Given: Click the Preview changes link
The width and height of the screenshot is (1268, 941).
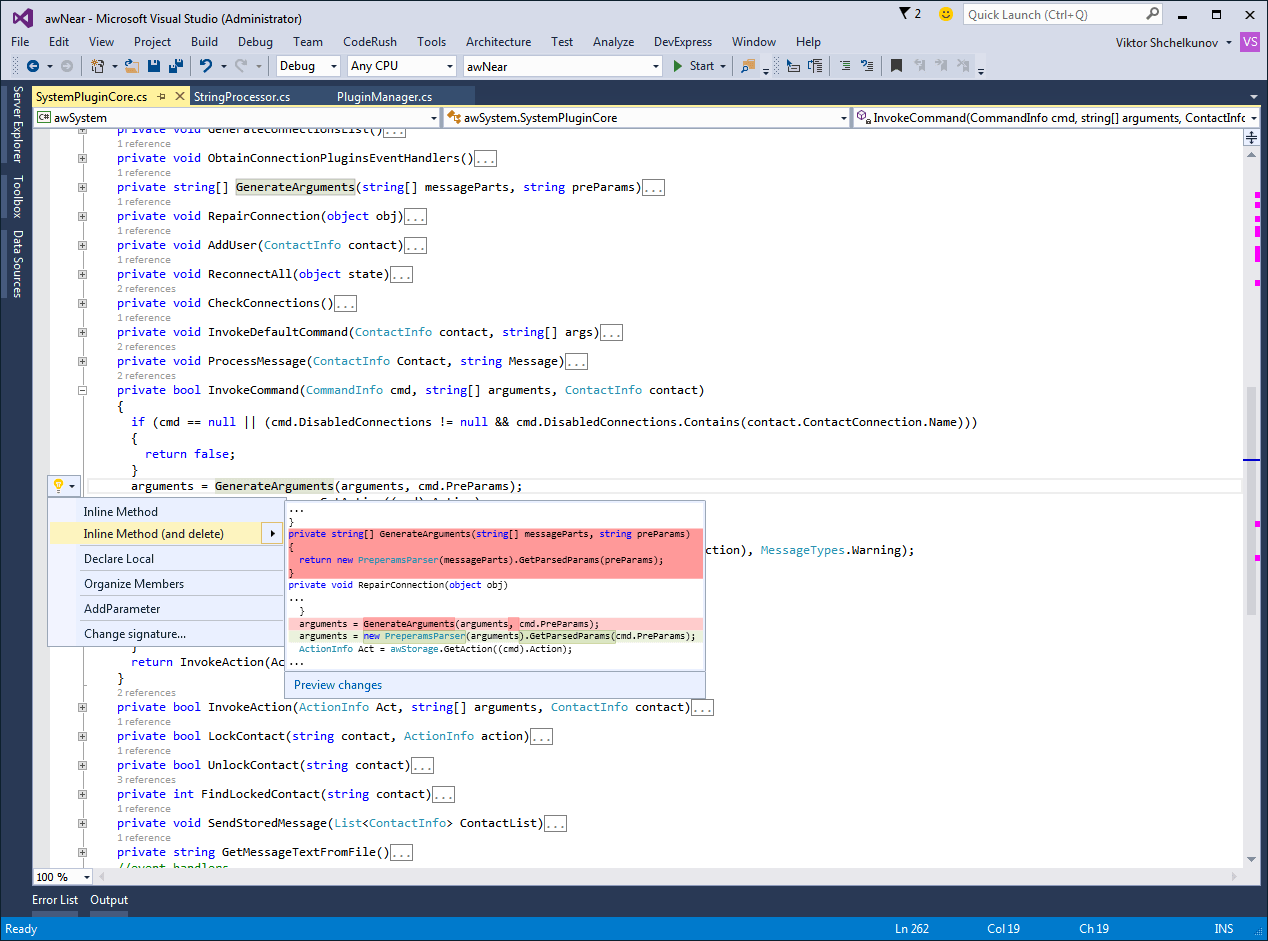Looking at the screenshot, I should [338, 685].
